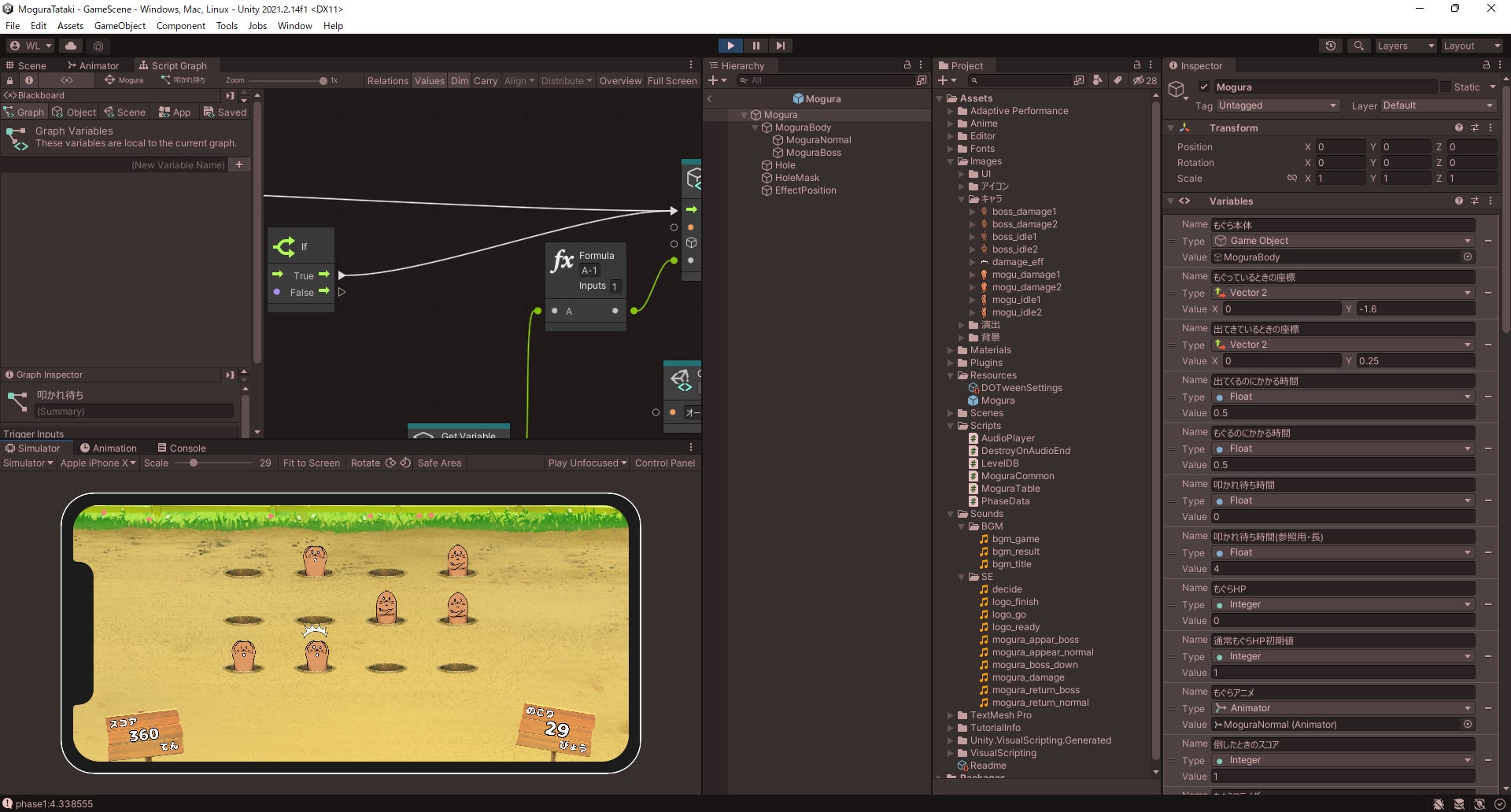The width and height of the screenshot is (1511, 812).
Task: Toggle constrained proportions link on Scale
Action: click(1291, 179)
